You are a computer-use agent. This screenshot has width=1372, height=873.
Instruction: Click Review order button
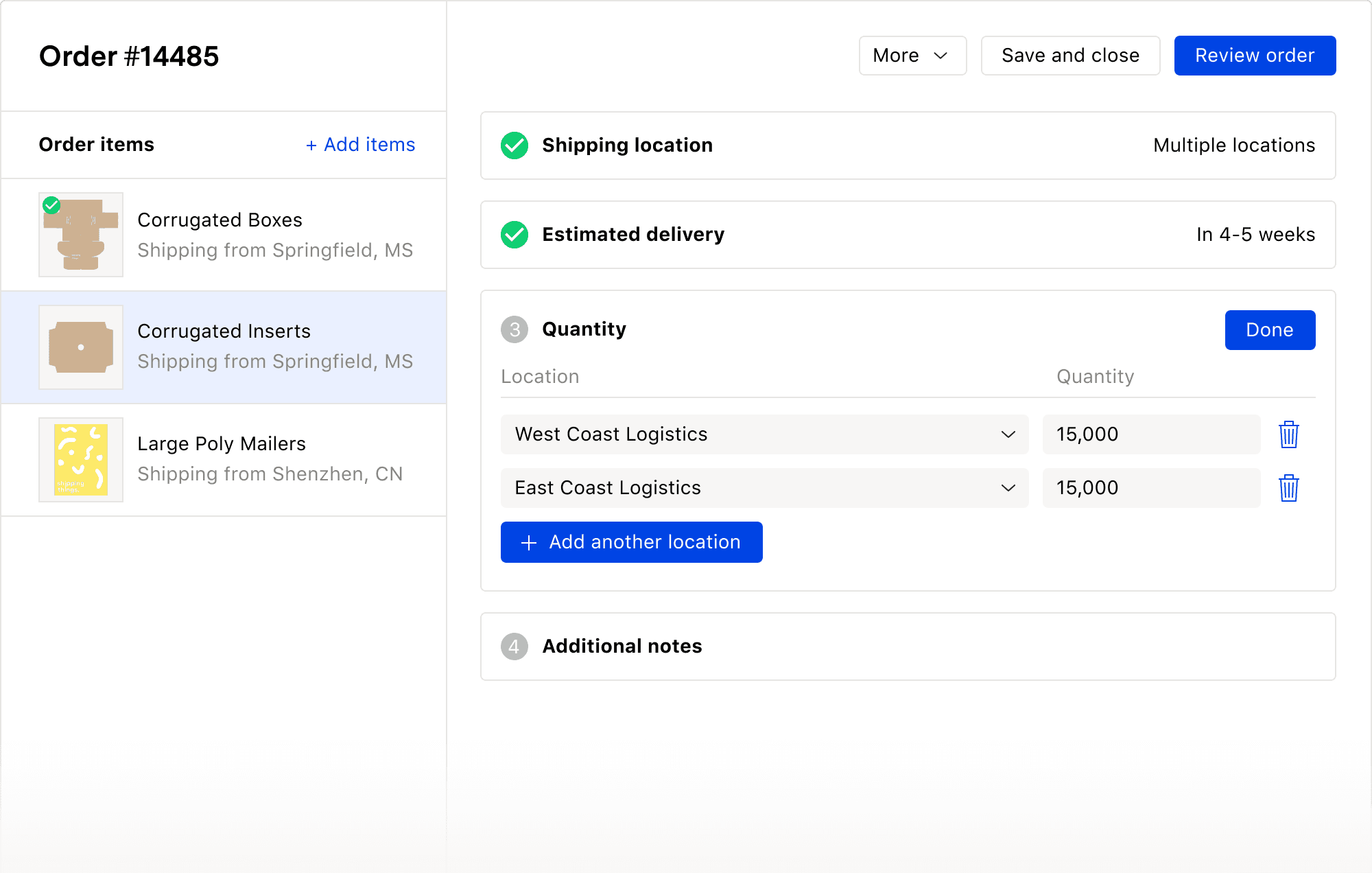pyautogui.click(x=1254, y=56)
